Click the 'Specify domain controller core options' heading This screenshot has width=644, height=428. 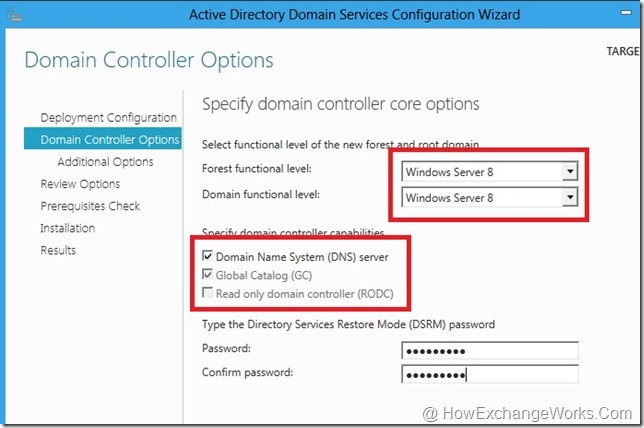pos(341,104)
